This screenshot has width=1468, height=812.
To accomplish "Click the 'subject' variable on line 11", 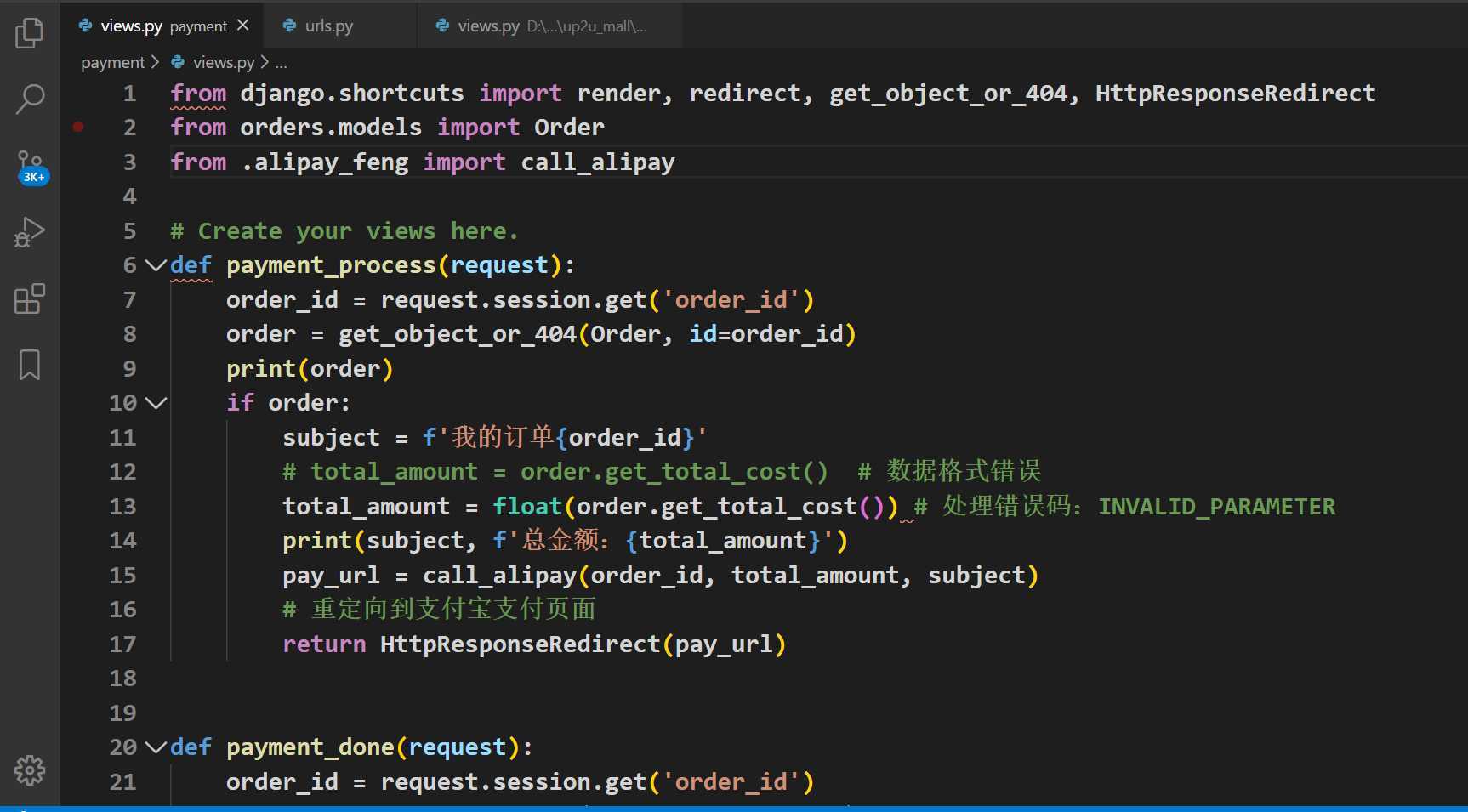I will pyautogui.click(x=331, y=438).
